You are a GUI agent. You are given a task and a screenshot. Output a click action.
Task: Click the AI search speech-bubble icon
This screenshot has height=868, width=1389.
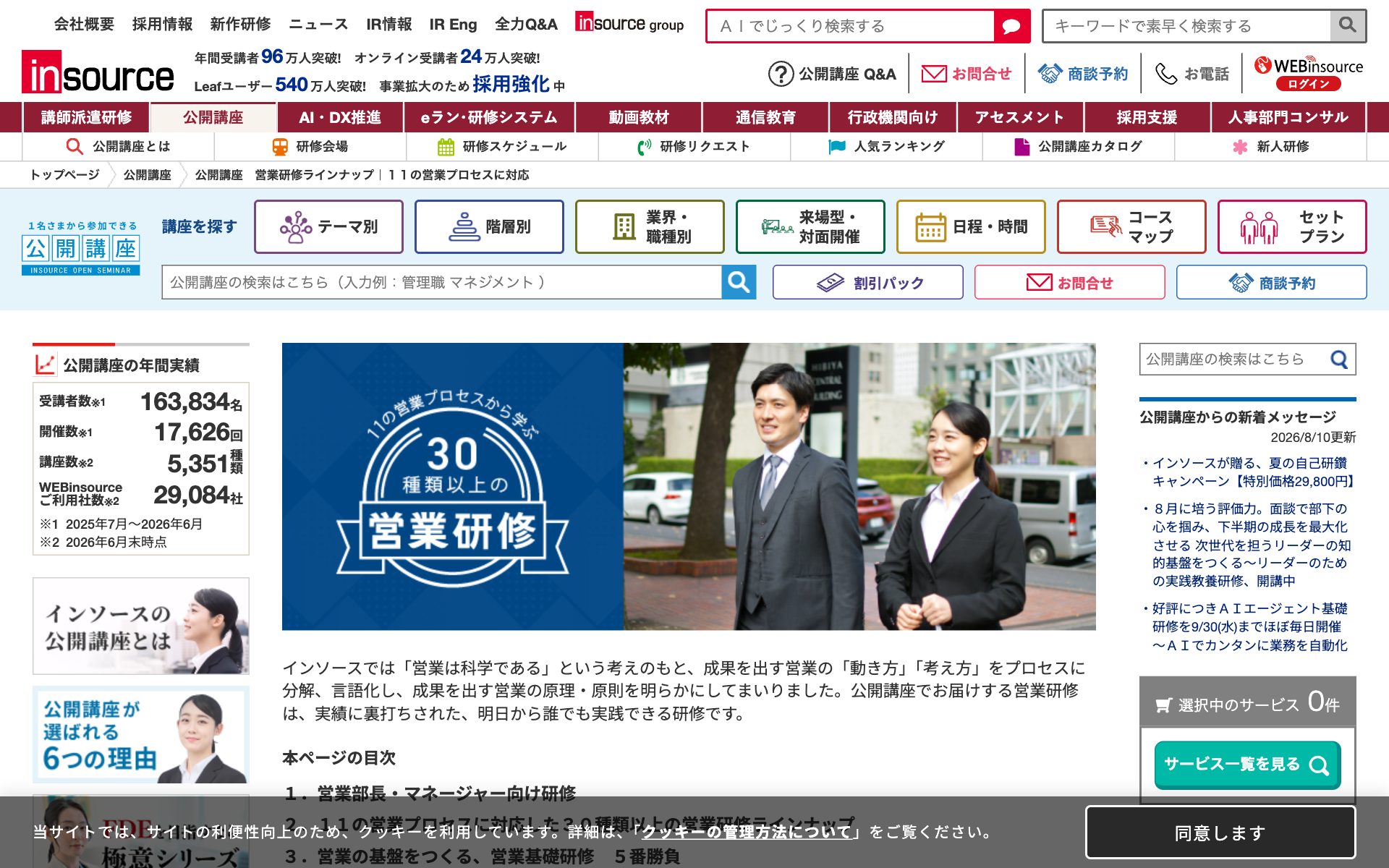(x=1011, y=27)
